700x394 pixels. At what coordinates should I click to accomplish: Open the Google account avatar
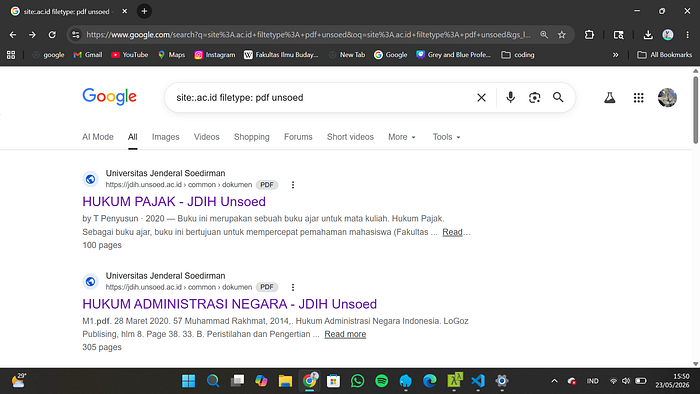coord(667,98)
